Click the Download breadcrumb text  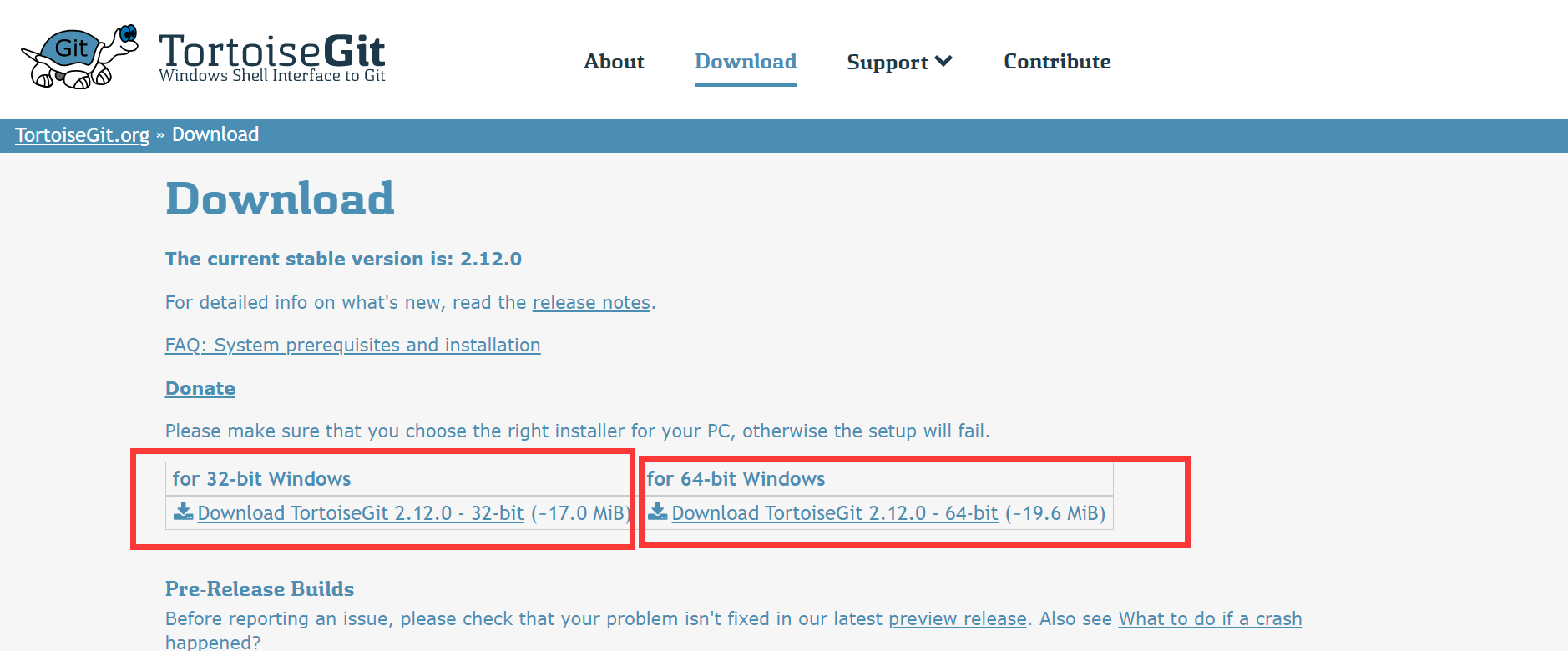(x=215, y=134)
